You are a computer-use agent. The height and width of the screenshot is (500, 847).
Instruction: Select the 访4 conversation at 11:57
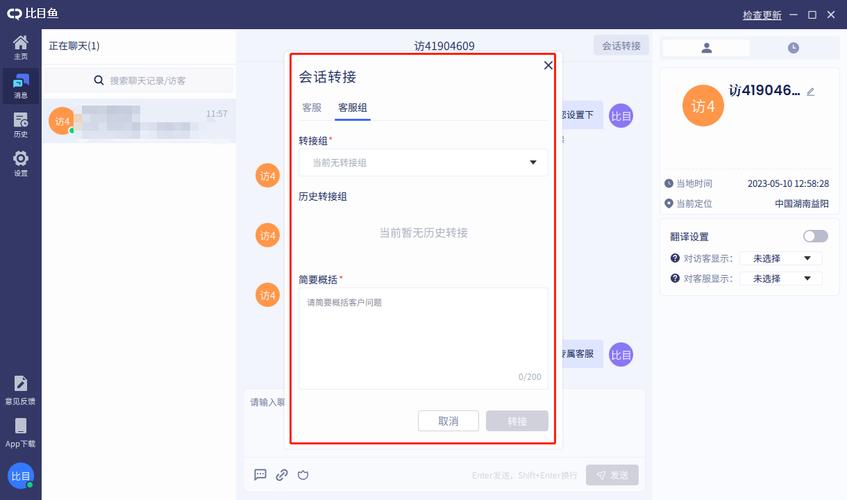click(139, 121)
